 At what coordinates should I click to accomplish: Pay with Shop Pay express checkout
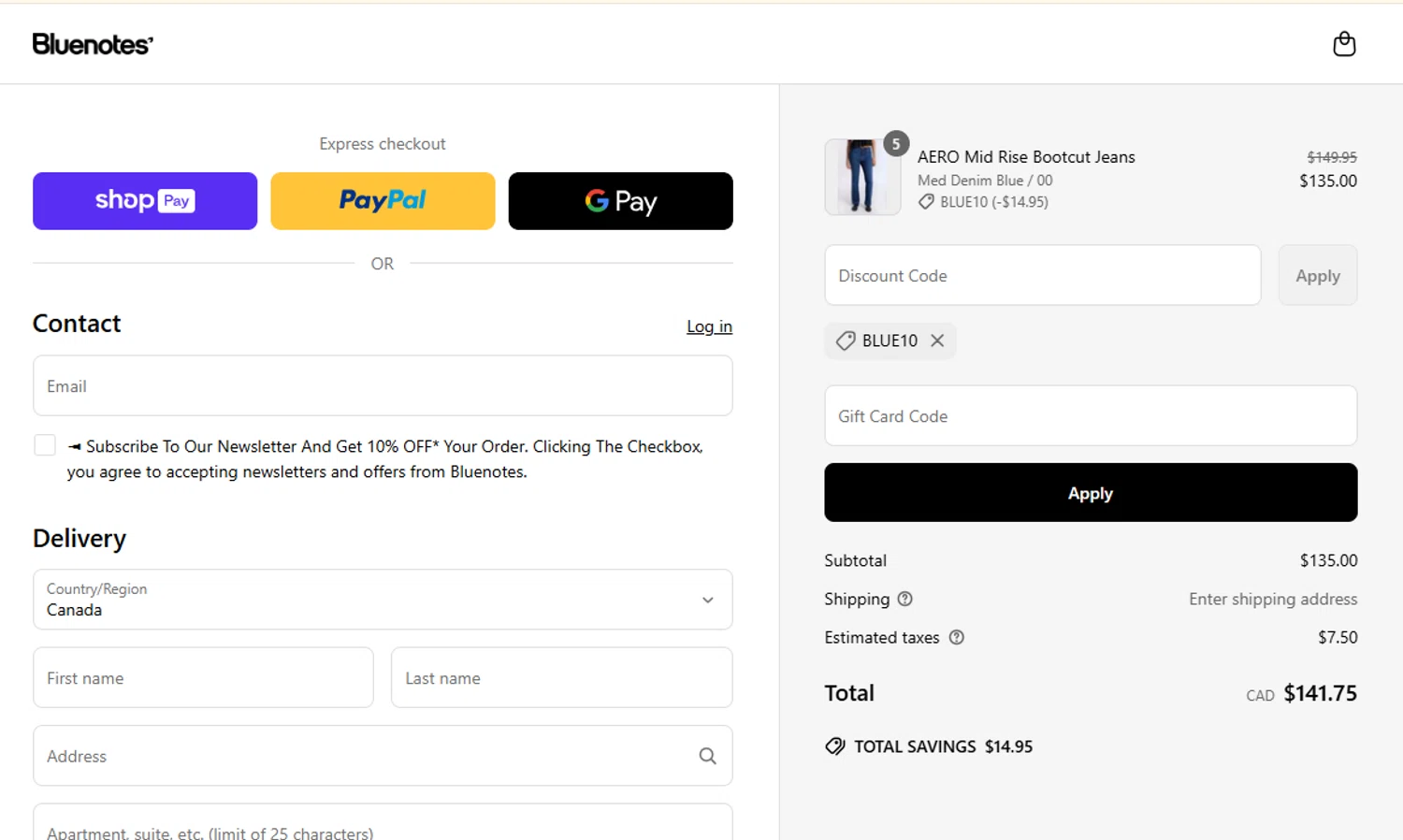pyautogui.click(x=145, y=201)
